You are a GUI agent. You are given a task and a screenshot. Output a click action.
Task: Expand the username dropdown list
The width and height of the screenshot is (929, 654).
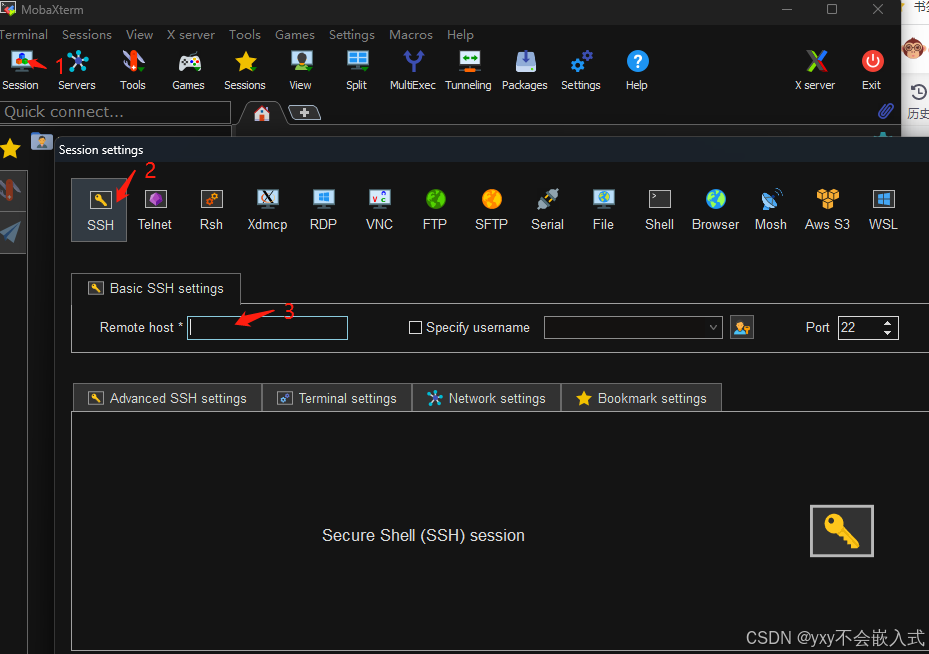point(713,328)
